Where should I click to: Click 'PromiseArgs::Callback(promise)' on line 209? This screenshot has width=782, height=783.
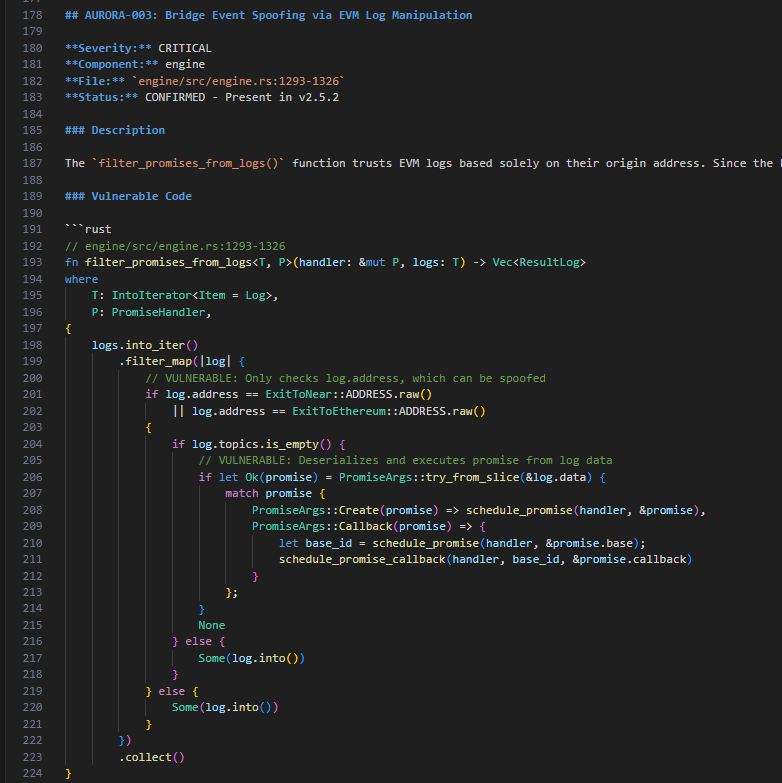[352, 526]
